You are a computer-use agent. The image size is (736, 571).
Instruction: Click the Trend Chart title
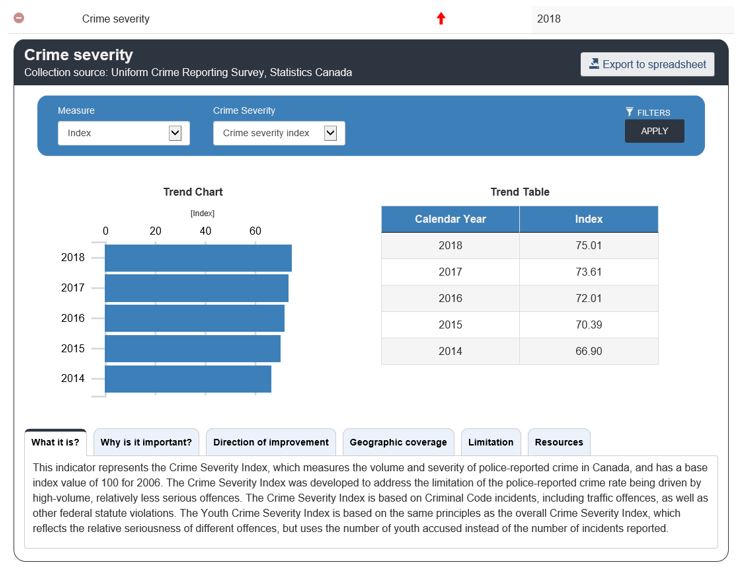(193, 192)
